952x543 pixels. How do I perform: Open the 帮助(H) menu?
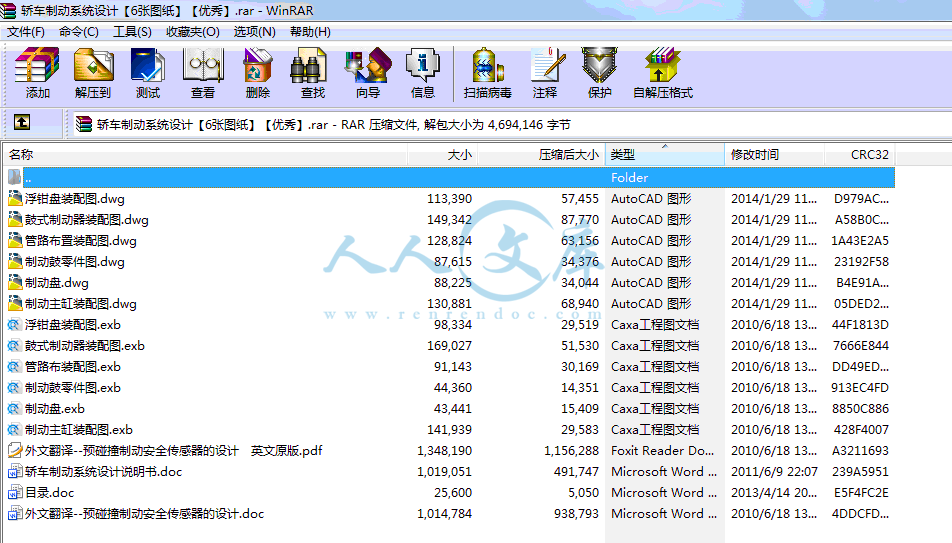click(310, 32)
